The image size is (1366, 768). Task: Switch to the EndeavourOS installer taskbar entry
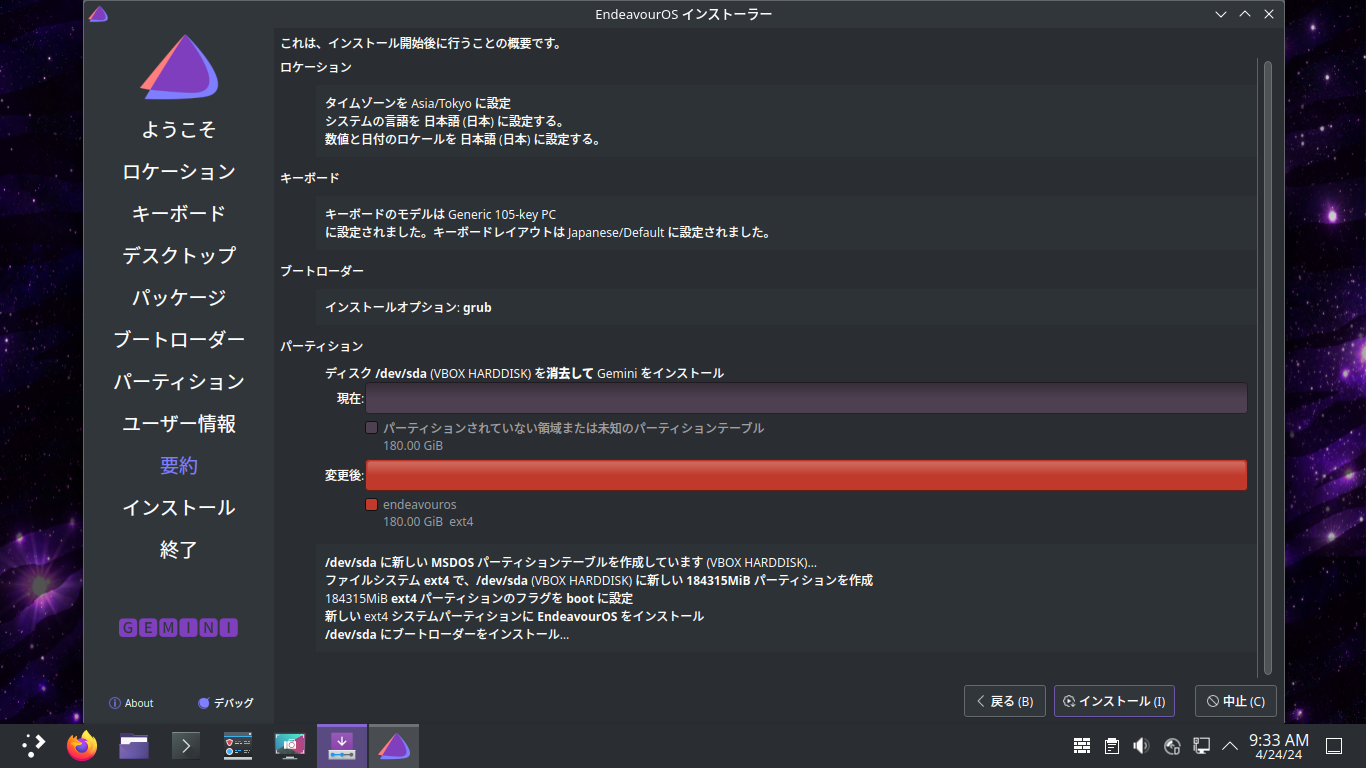tap(394, 745)
